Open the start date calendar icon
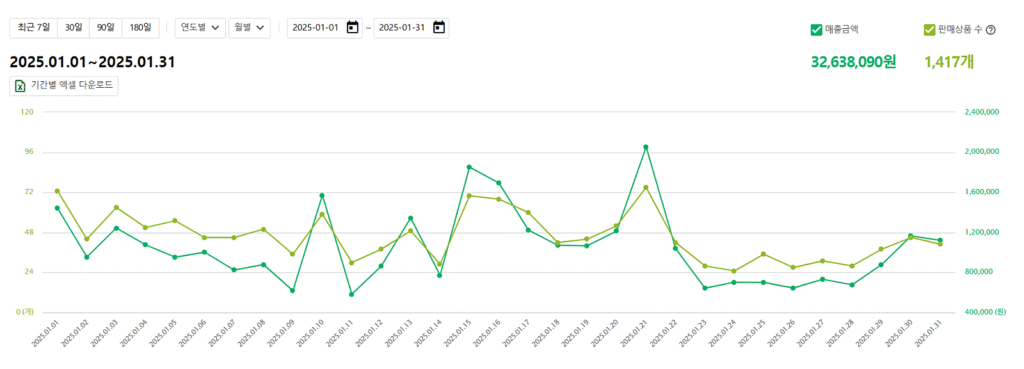This screenshot has height=369, width=1024. (x=353, y=27)
